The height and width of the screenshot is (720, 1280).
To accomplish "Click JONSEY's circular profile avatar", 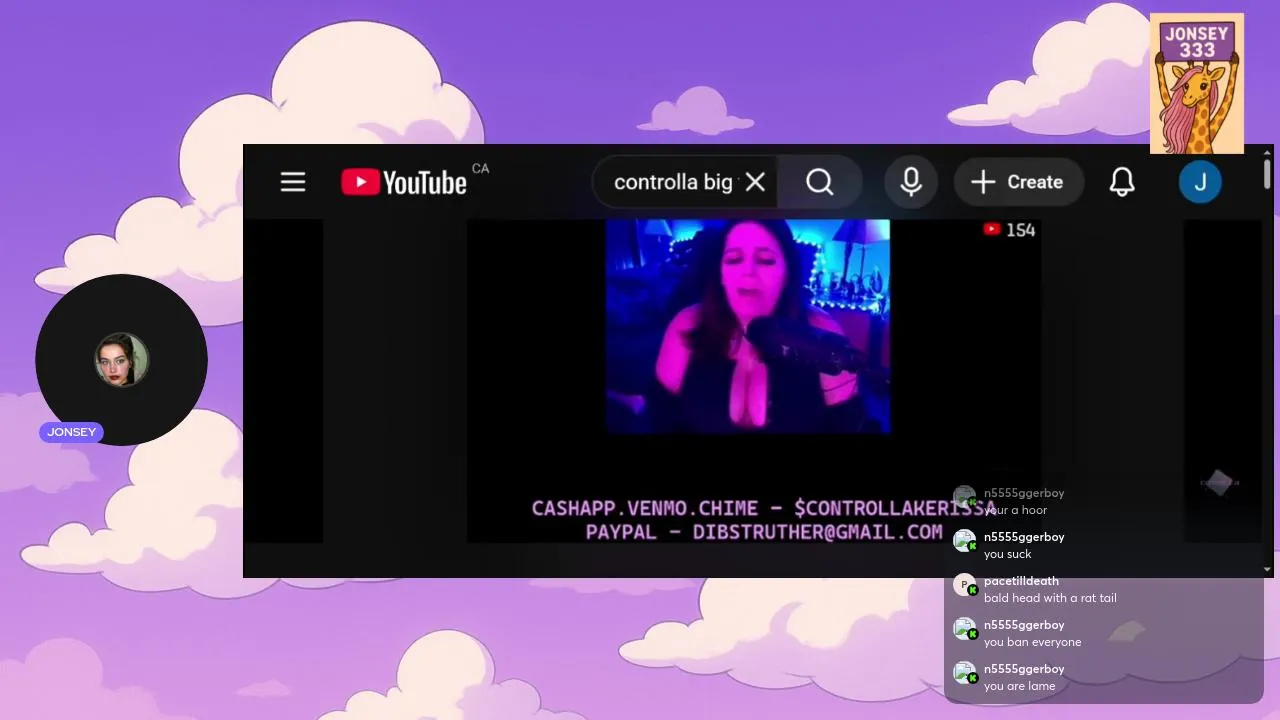I will (122, 360).
